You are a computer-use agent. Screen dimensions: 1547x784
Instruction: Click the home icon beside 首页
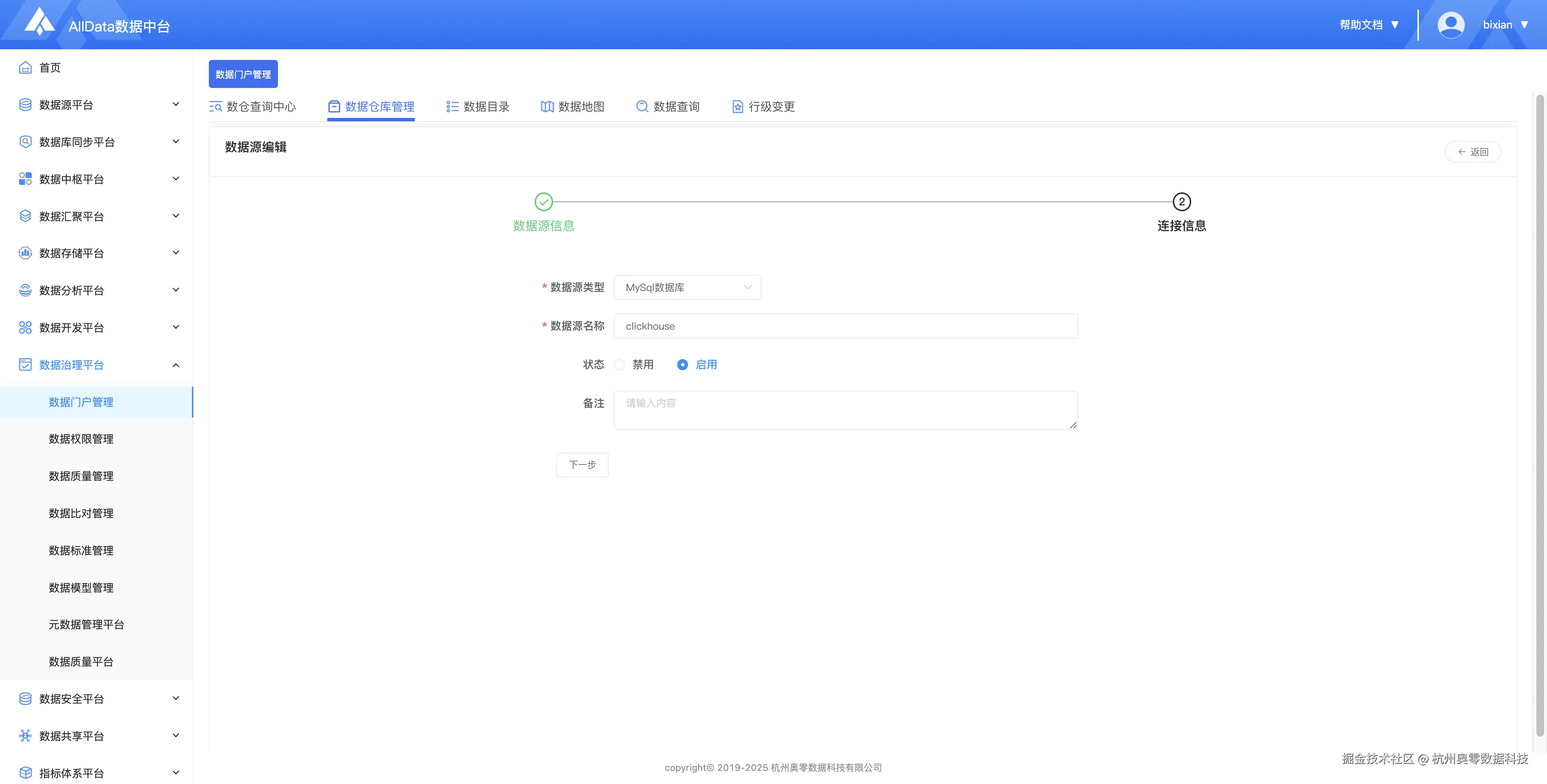(25, 68)
